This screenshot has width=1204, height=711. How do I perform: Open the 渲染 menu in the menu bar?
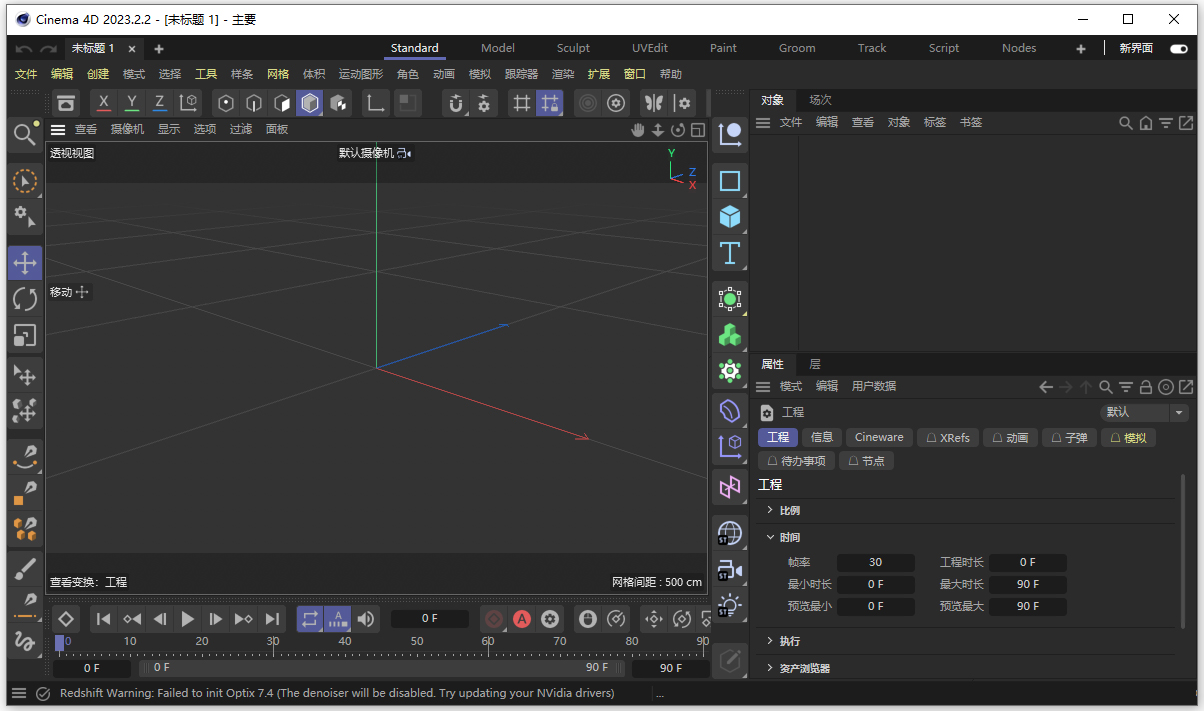pos(562,73)
